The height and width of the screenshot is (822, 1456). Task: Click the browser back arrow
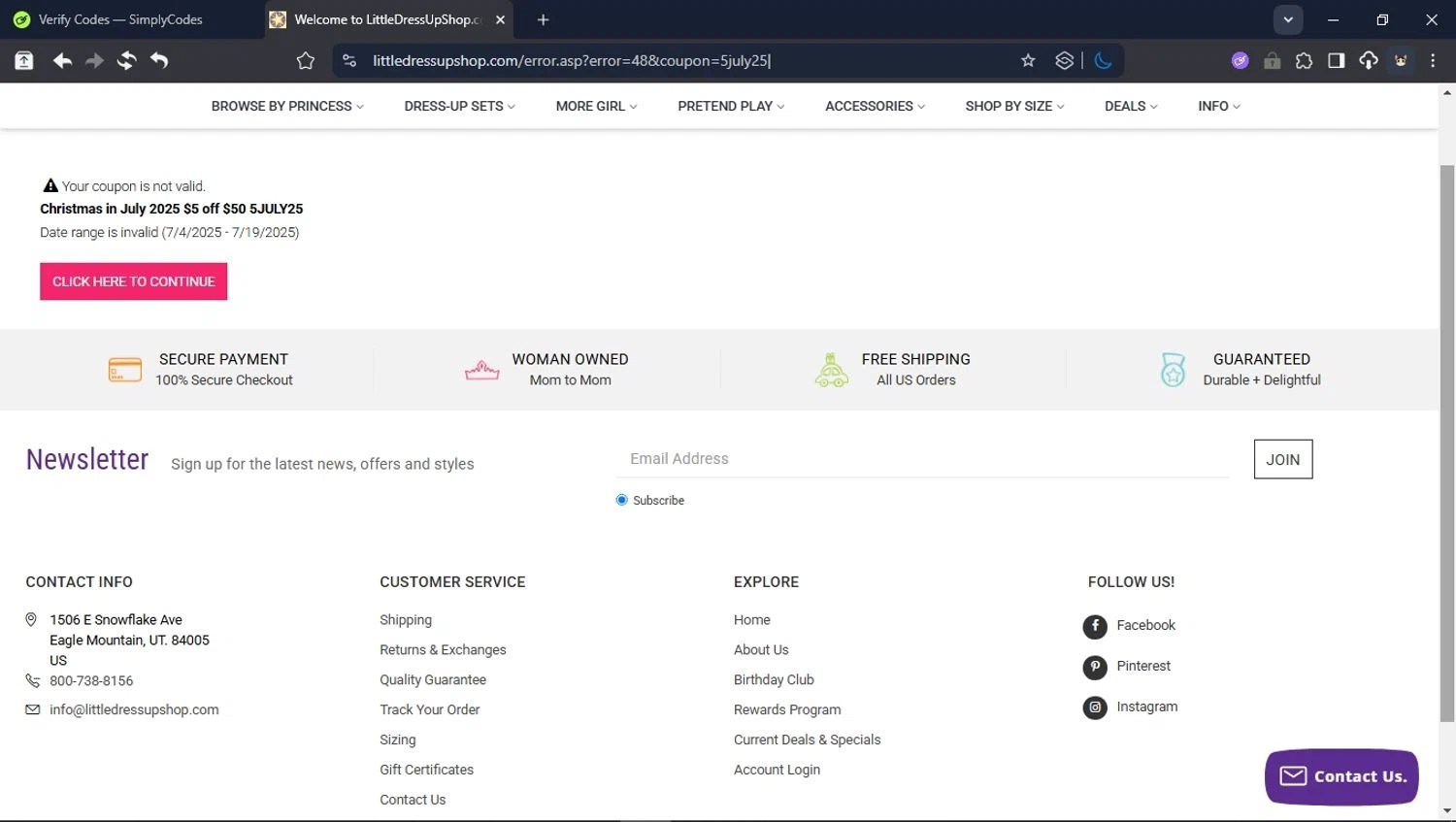tap(62, 60)
